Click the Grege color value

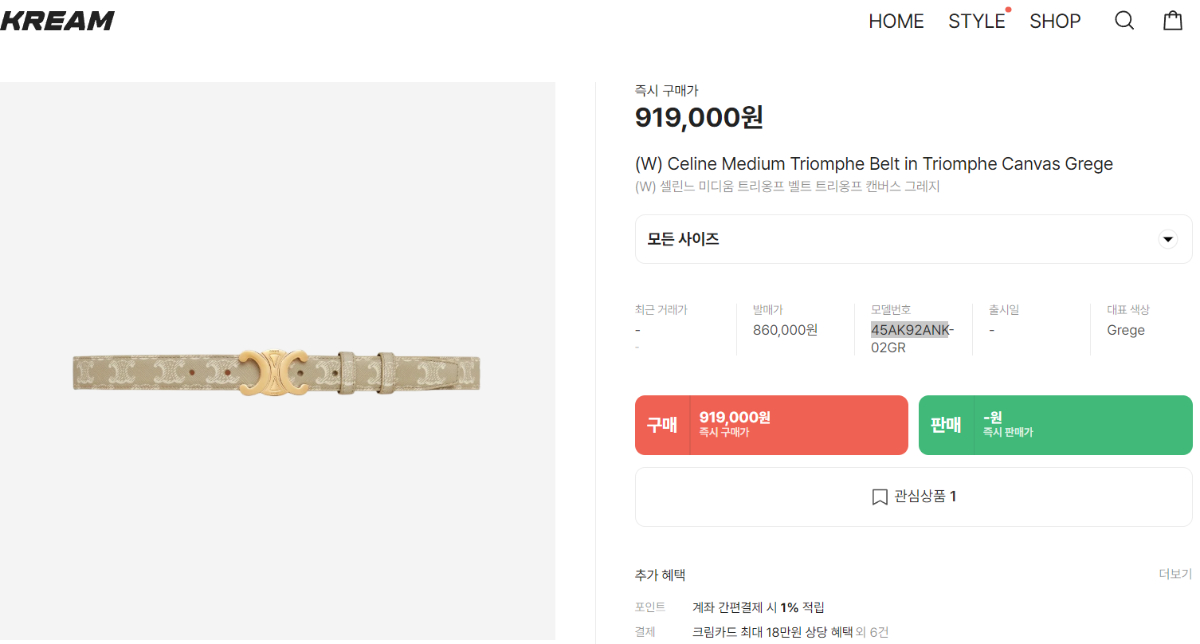tap(1125, 330)
